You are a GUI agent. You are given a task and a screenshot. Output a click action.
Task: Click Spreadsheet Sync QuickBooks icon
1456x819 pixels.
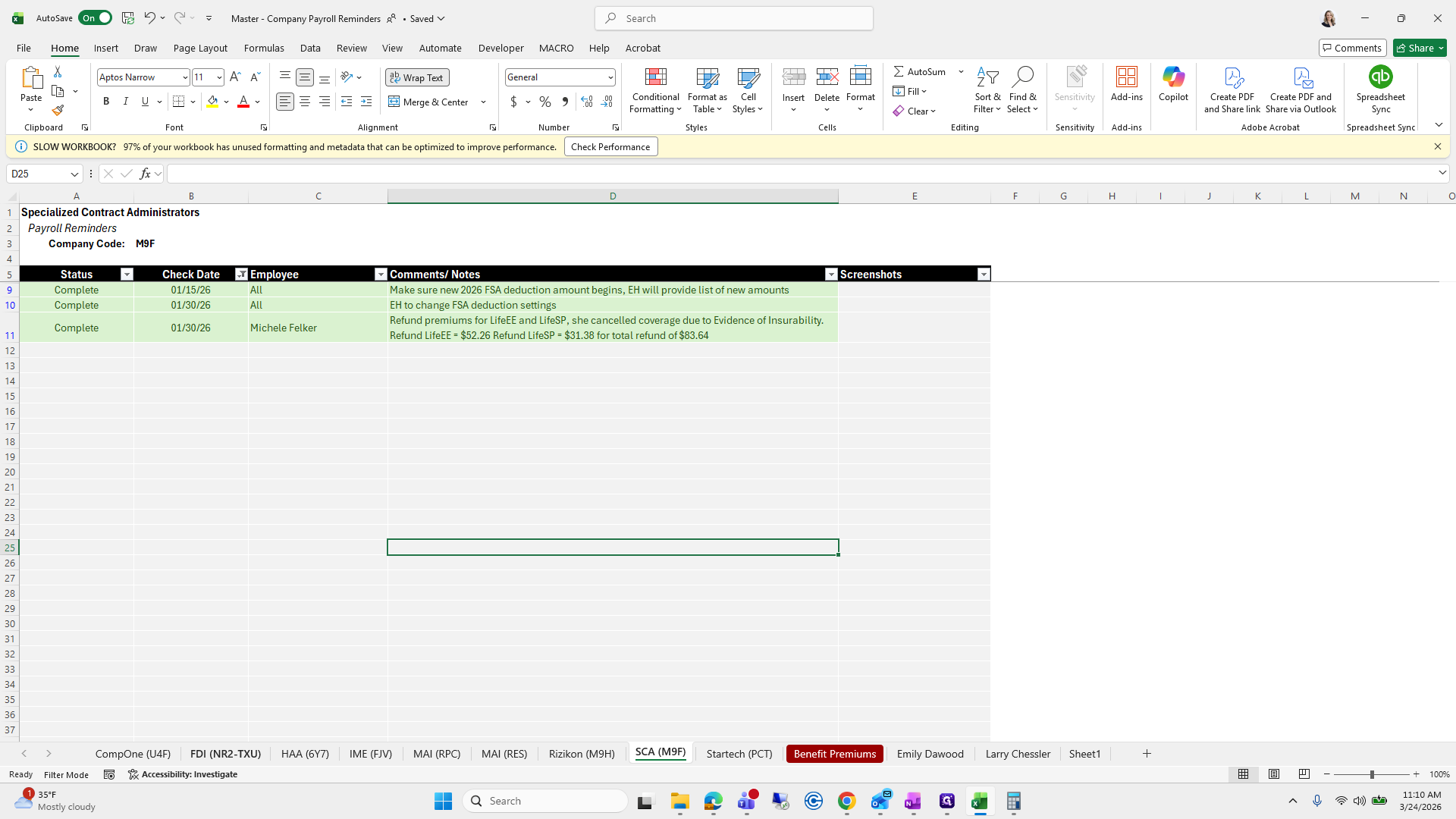click(1380, 77)
